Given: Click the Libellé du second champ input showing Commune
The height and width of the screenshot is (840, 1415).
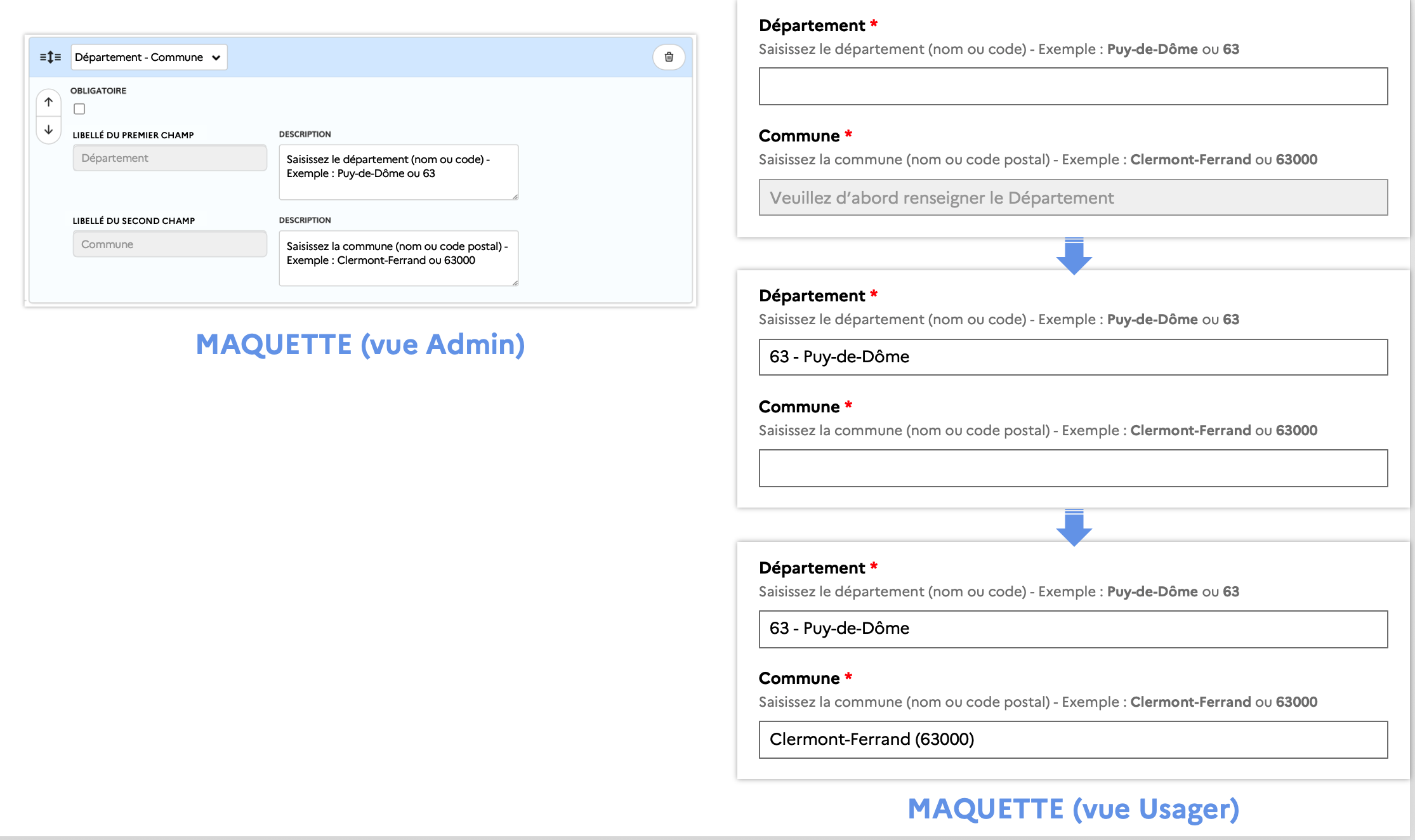Looking at the screenshot, I should (x=169, y=244).
